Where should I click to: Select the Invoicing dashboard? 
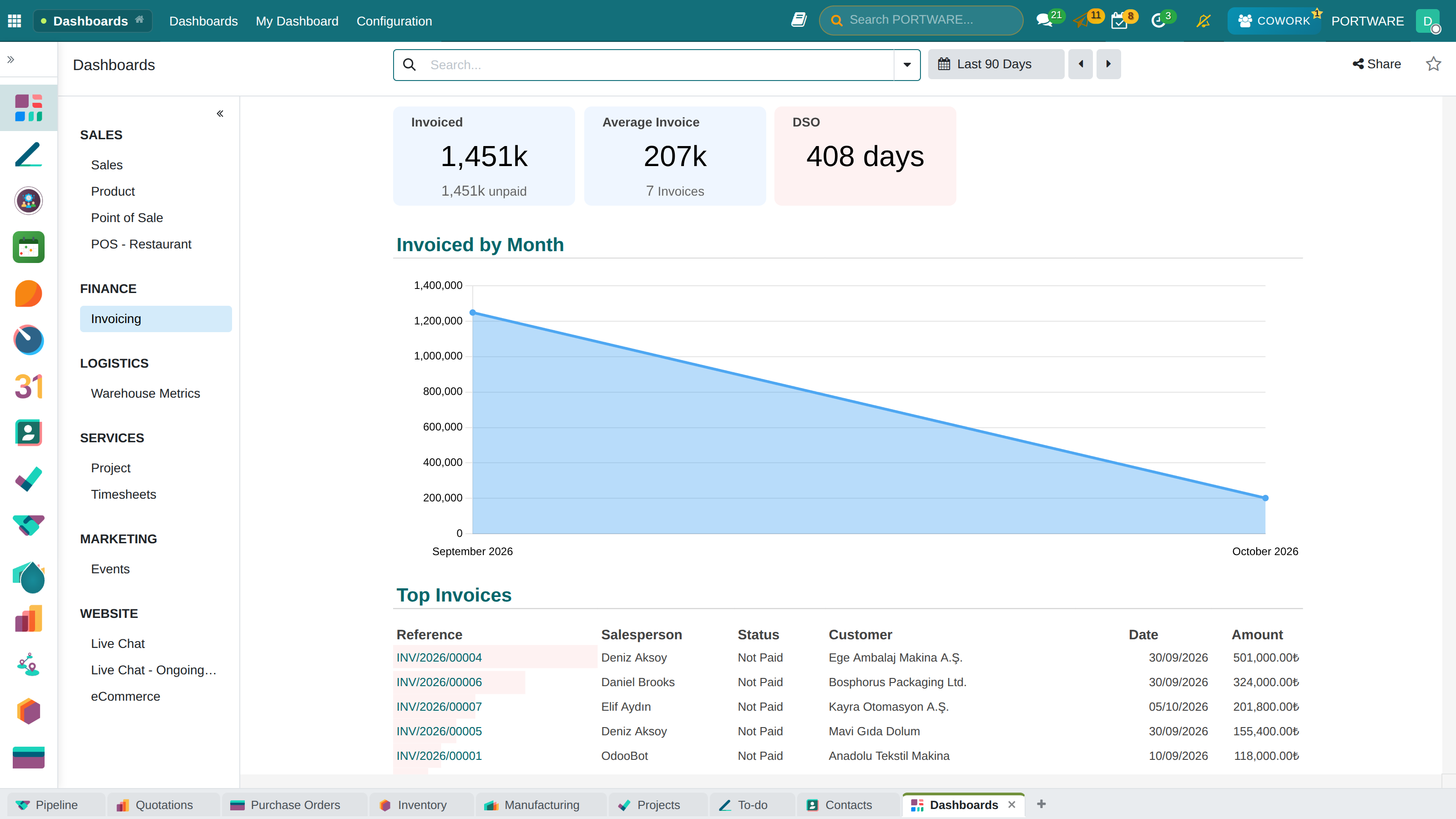point(156,319)
